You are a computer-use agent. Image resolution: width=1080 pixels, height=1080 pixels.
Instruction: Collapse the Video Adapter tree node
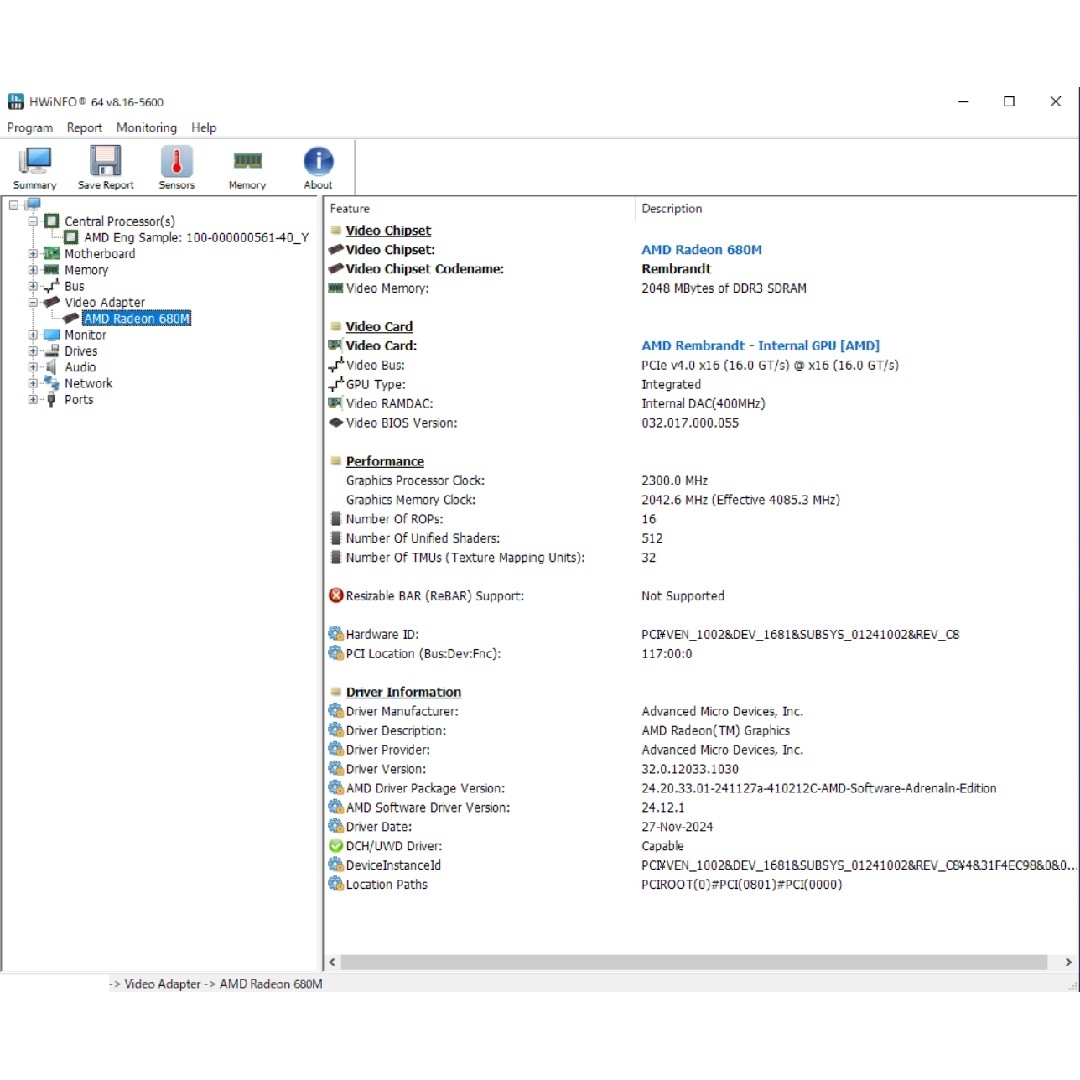(33, 302)
